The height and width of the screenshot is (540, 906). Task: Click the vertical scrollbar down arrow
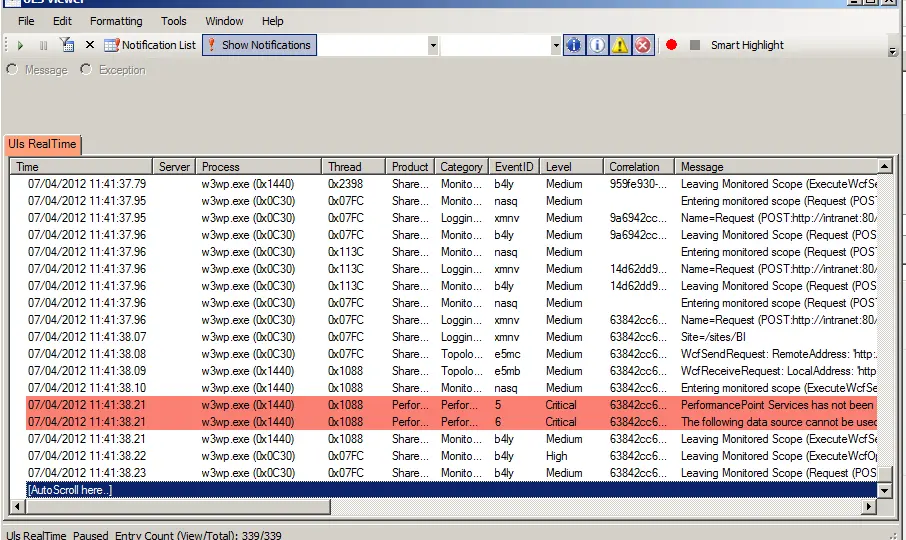tap(884, 490)
